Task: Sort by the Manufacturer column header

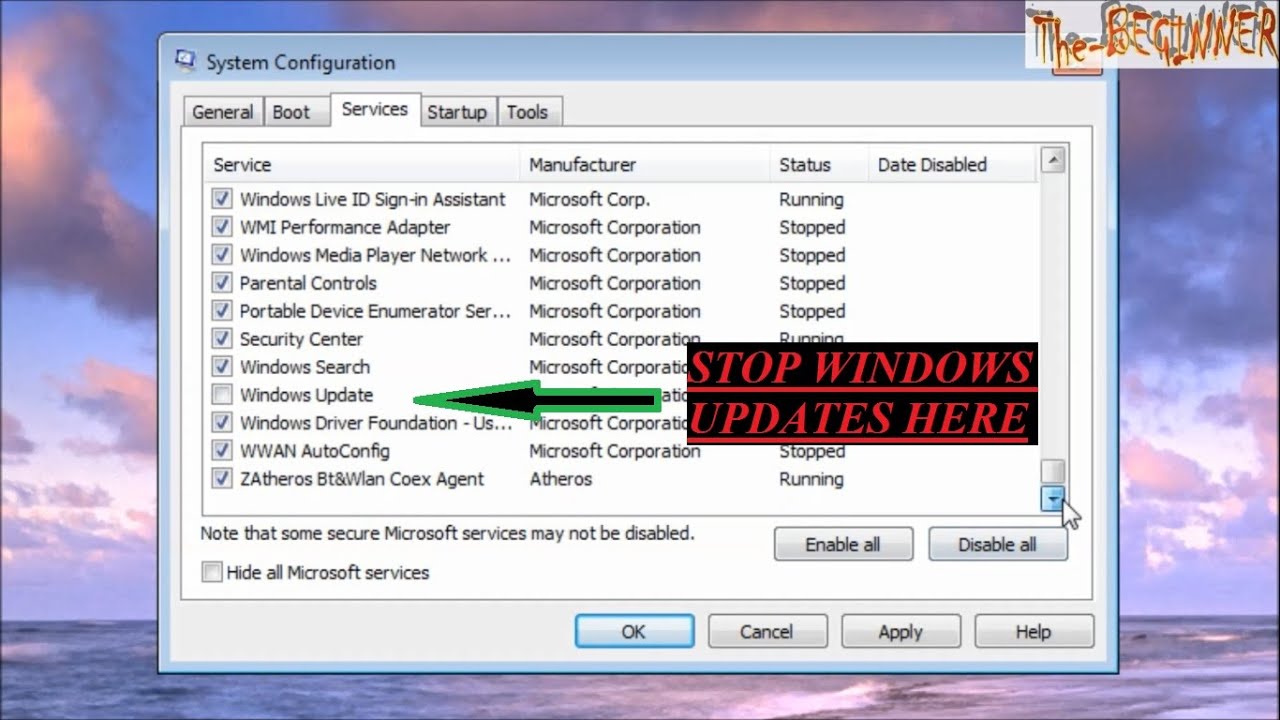Action: (x=645, y=165)
